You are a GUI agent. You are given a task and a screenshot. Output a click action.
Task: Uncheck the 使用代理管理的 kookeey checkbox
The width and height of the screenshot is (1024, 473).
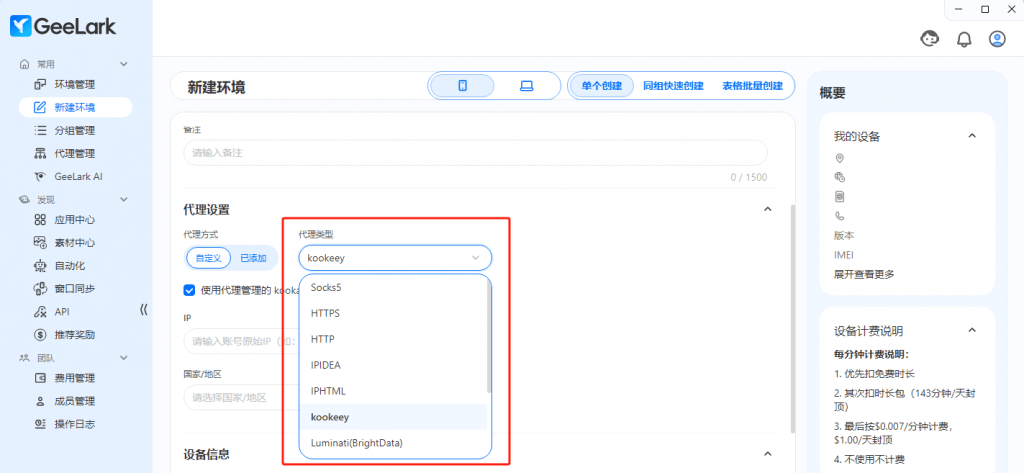pyautogui.click(x=190, y=290)
